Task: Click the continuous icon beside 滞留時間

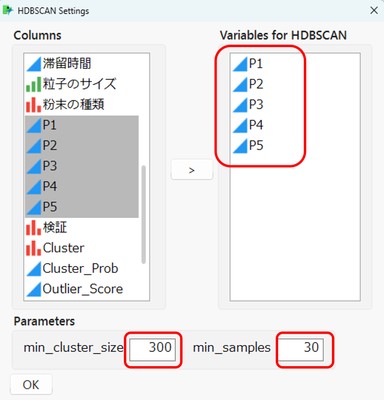Action: pos(33,64)
